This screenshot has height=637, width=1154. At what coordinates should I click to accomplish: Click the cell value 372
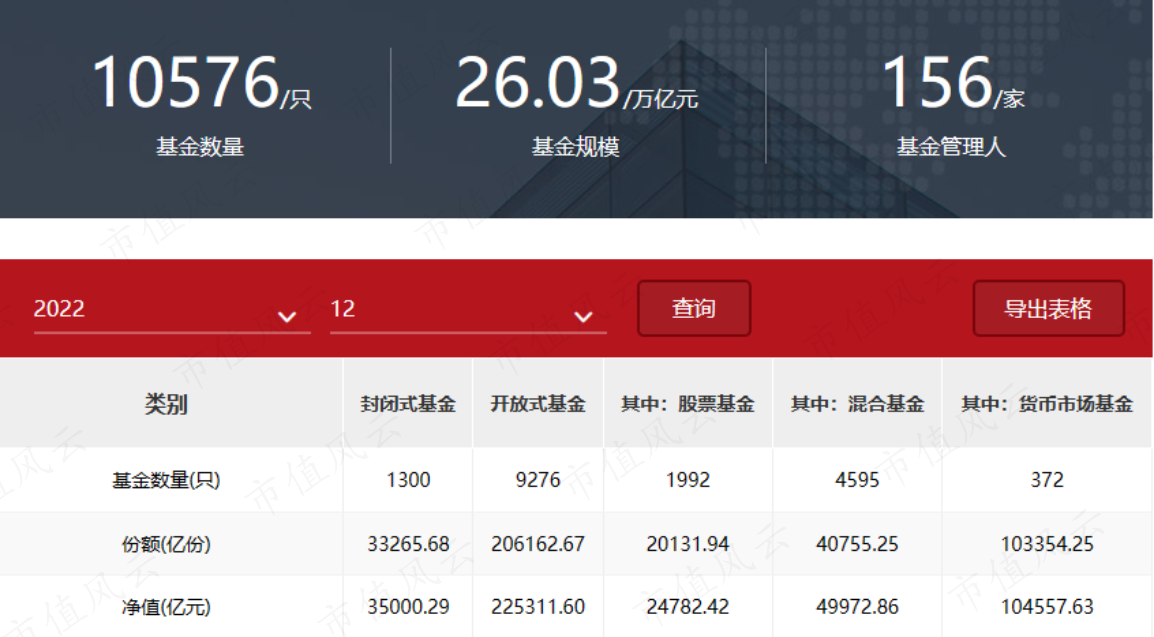pyautogui.click(x=1047, y=480)
